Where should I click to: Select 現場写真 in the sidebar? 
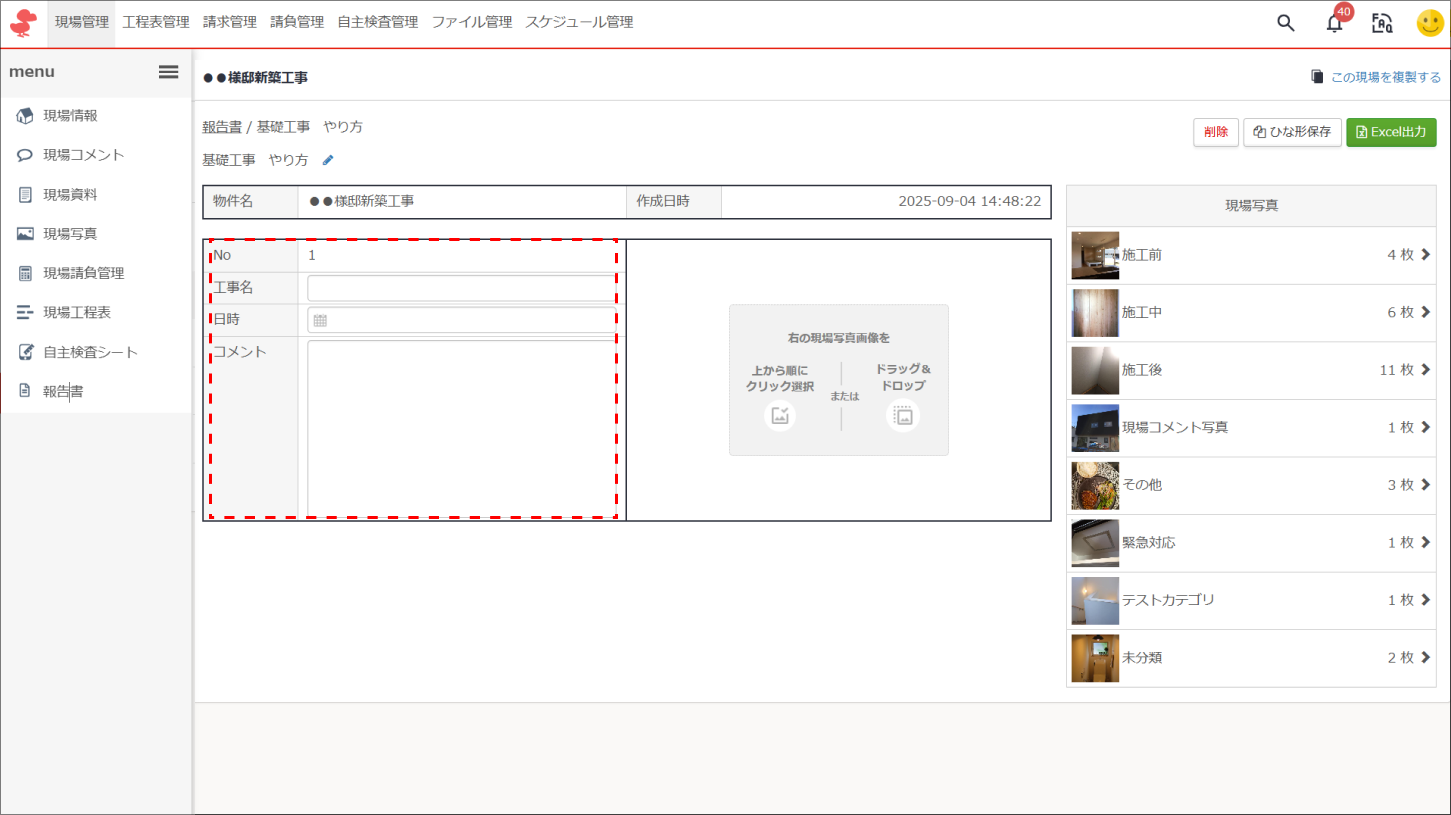click(x=70, y=233)
